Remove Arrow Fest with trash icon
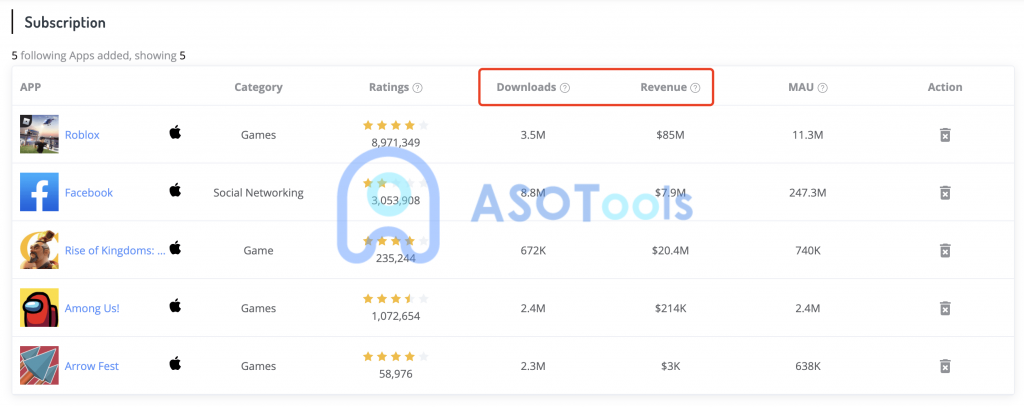This screenshot has height=407, width=1024. tap(944, 366)
